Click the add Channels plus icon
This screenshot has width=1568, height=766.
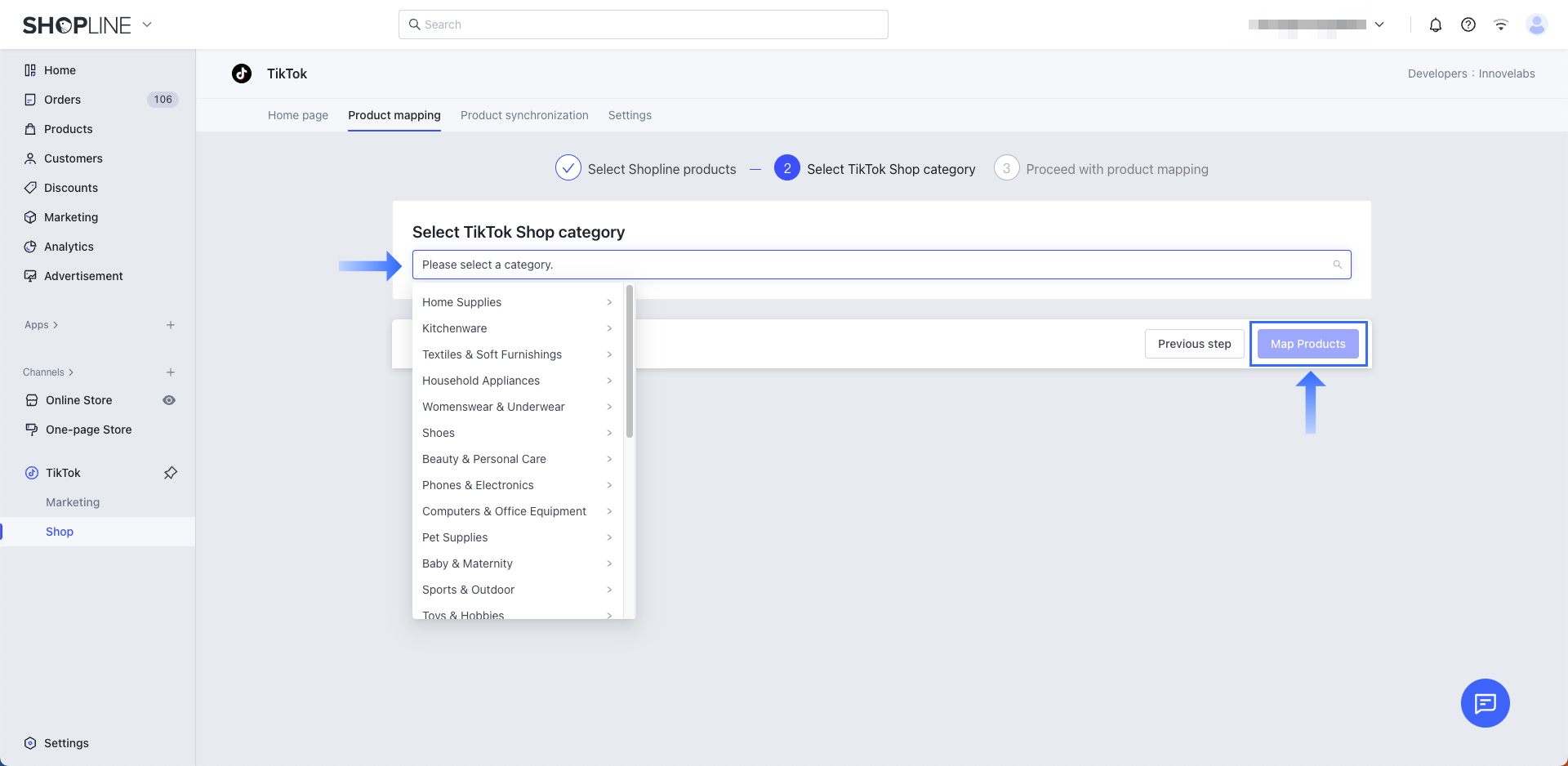[x=171, y=372]
